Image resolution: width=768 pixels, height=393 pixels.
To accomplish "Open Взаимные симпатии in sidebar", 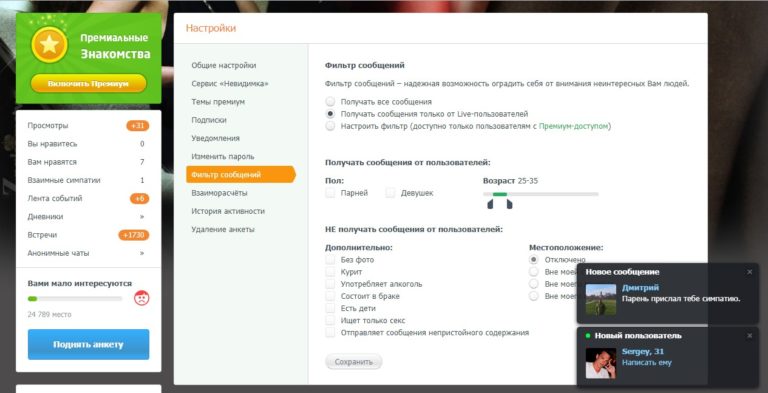I will (x=64, y=180).
